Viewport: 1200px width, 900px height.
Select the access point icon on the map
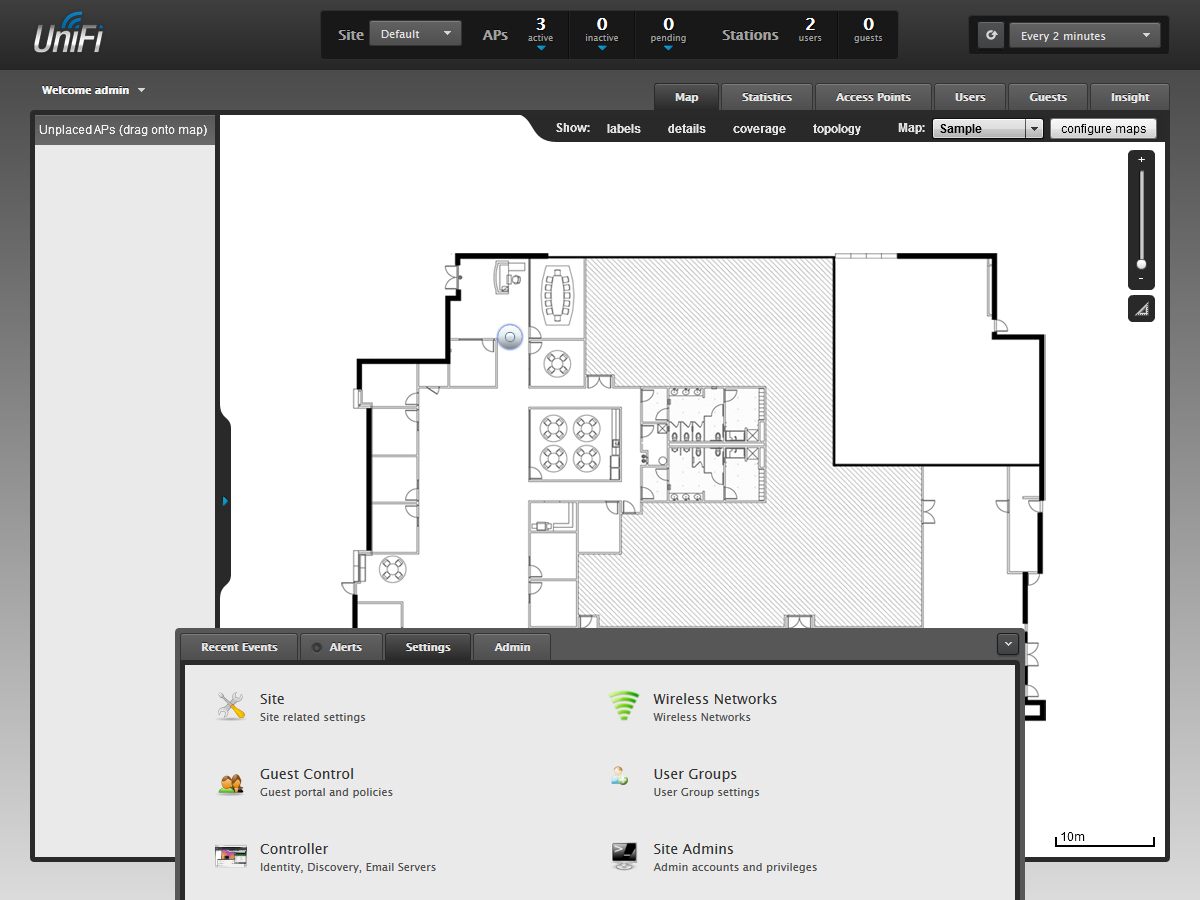(510, 337)
